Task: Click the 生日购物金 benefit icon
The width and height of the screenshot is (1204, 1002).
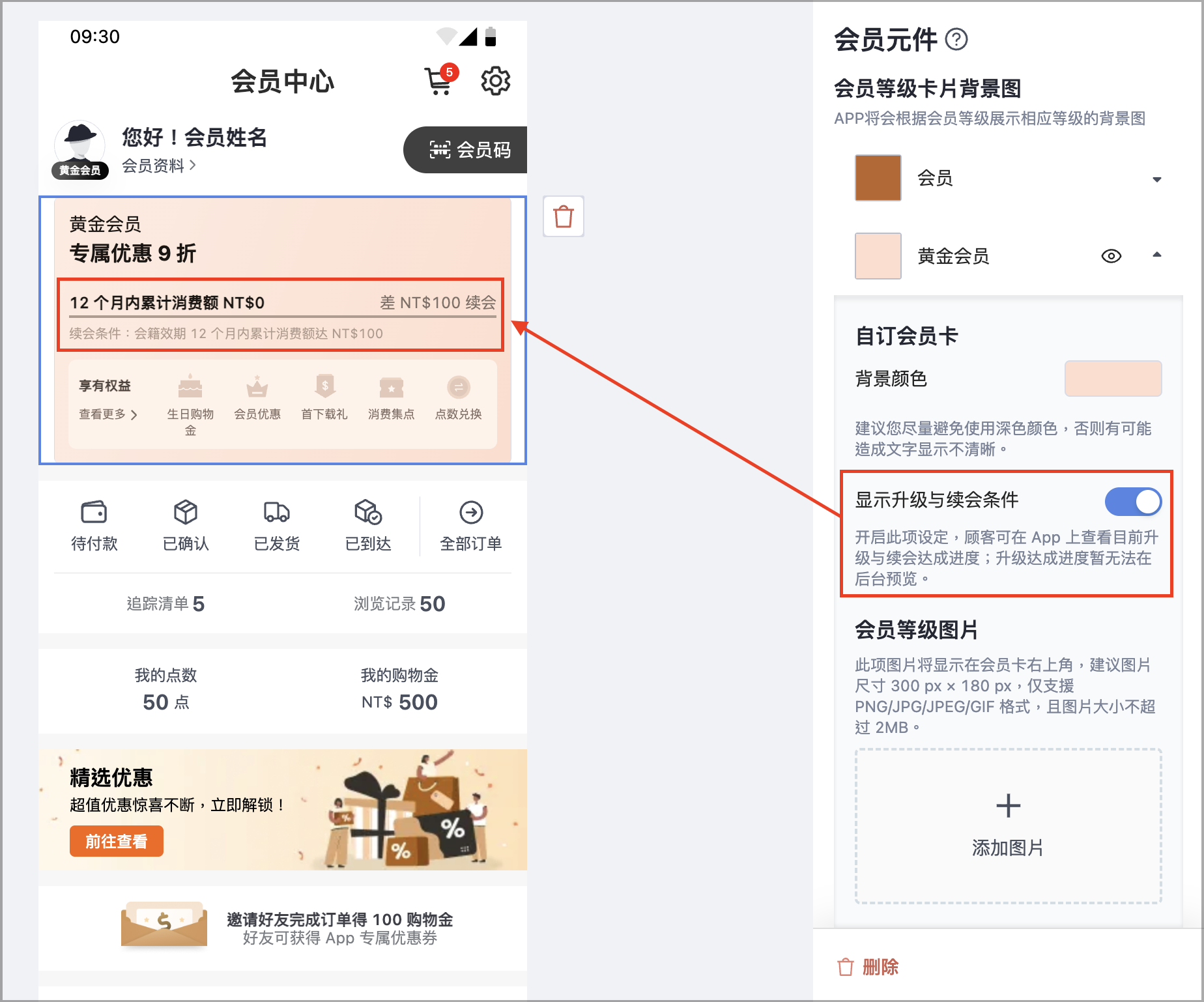Action: pyautogui.click(x=190, y=387)
